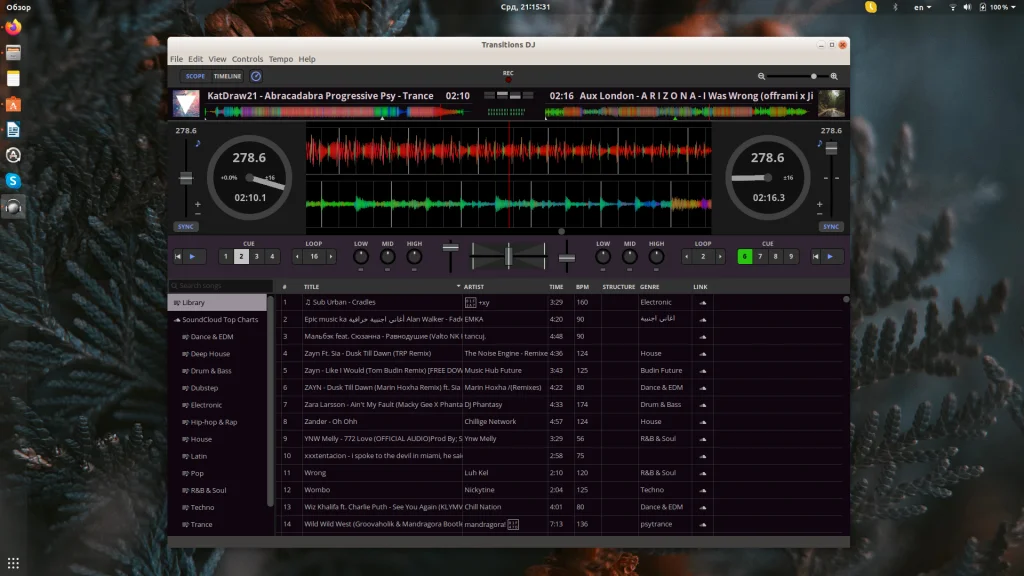Increase left deck loop length arrow
Viewport: 1024px width, 576px height.
point(330,257)
